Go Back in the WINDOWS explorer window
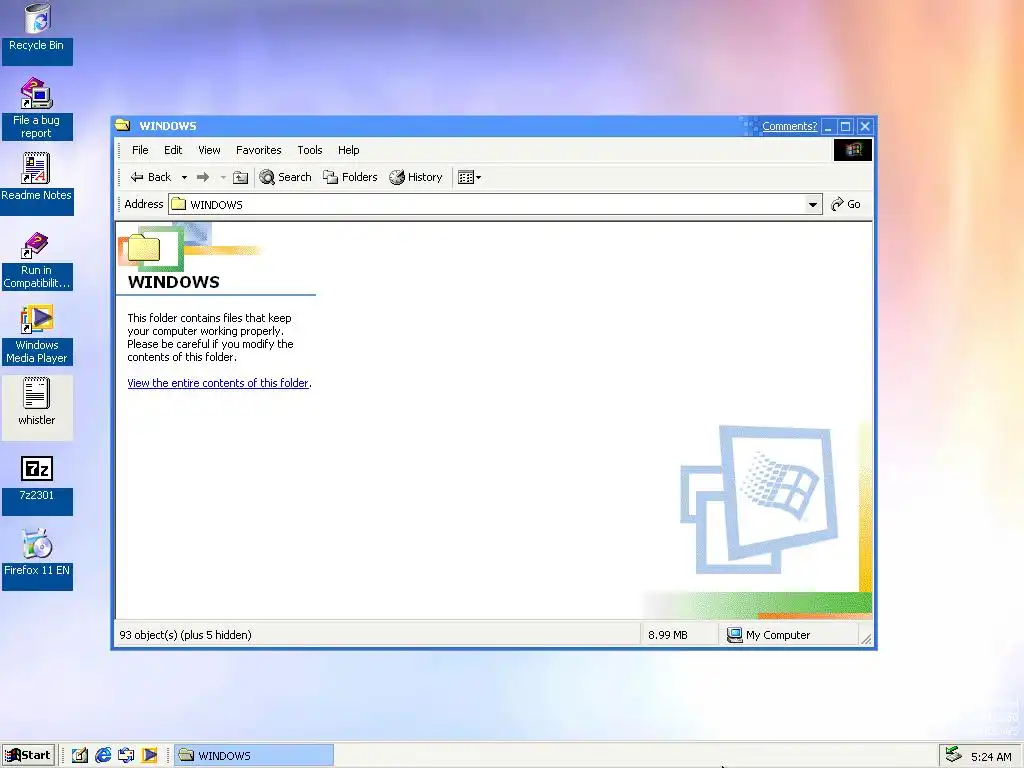Viewport: 1024px width, 768px height. [x=151, y=177]
